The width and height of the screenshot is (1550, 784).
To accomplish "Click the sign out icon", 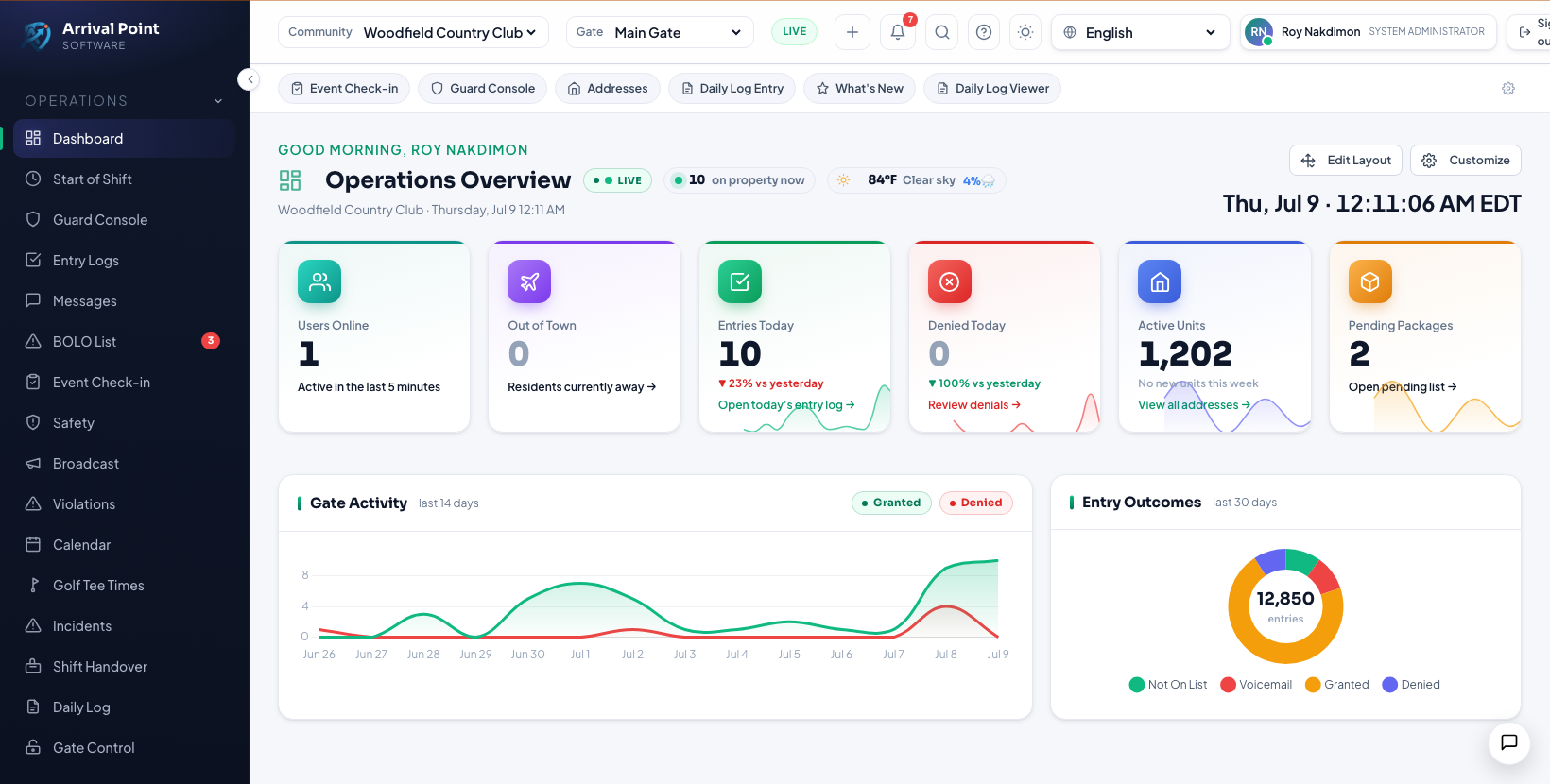I will (x=1524, y=32).
